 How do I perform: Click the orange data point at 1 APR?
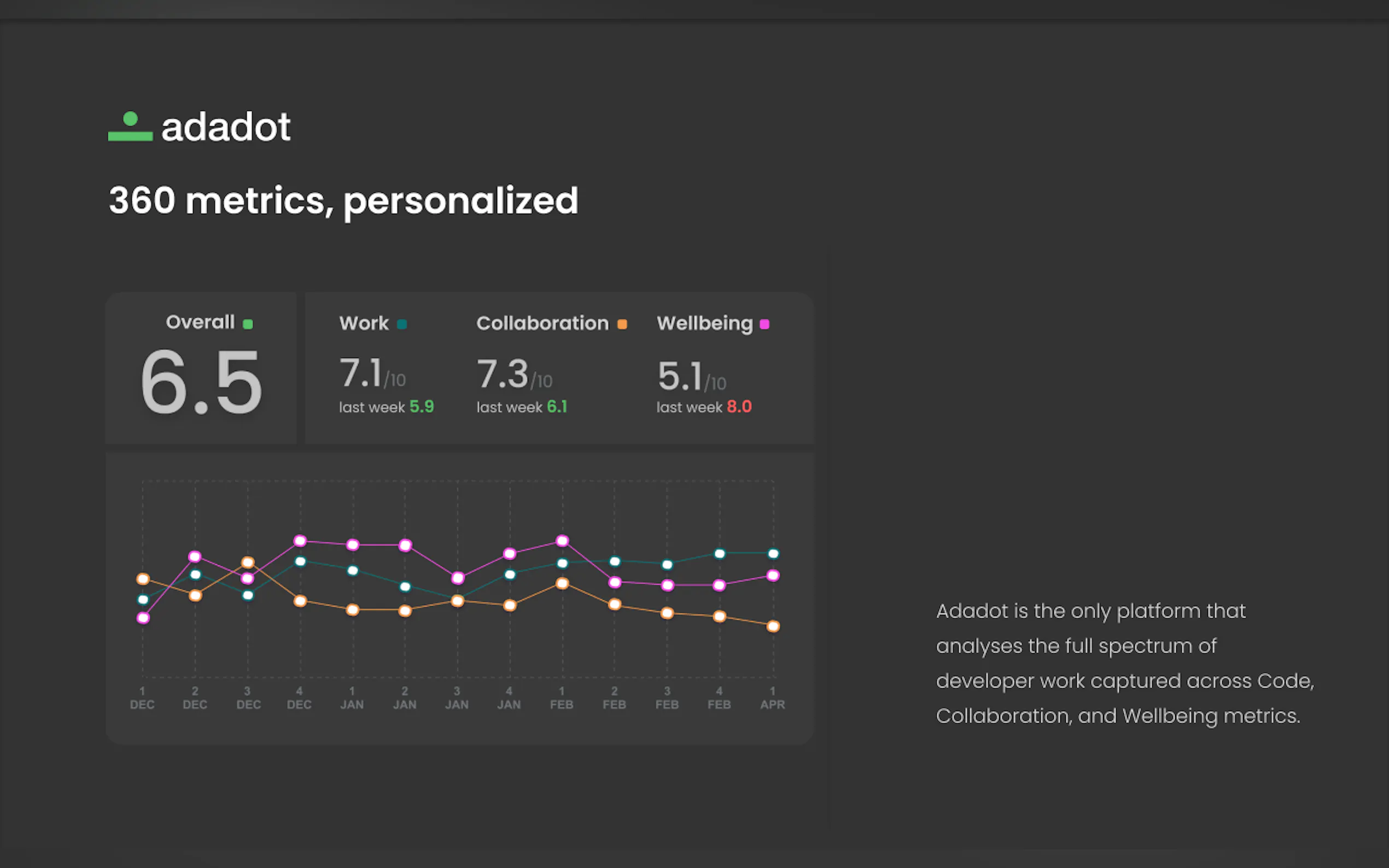point(773,626)
